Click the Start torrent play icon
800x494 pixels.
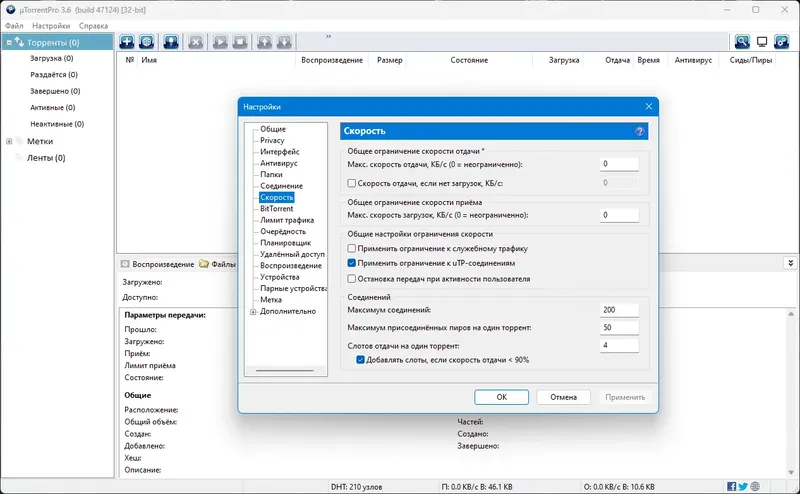point(220,42)
